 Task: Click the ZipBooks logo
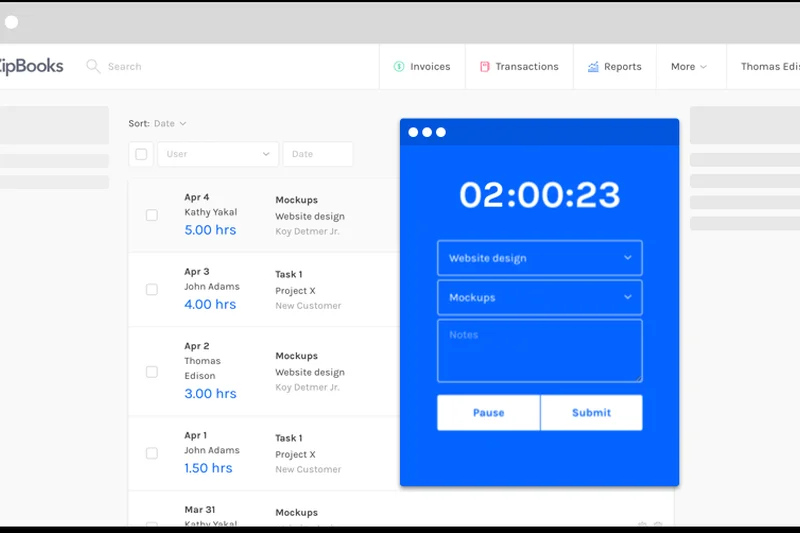[30, 66]
